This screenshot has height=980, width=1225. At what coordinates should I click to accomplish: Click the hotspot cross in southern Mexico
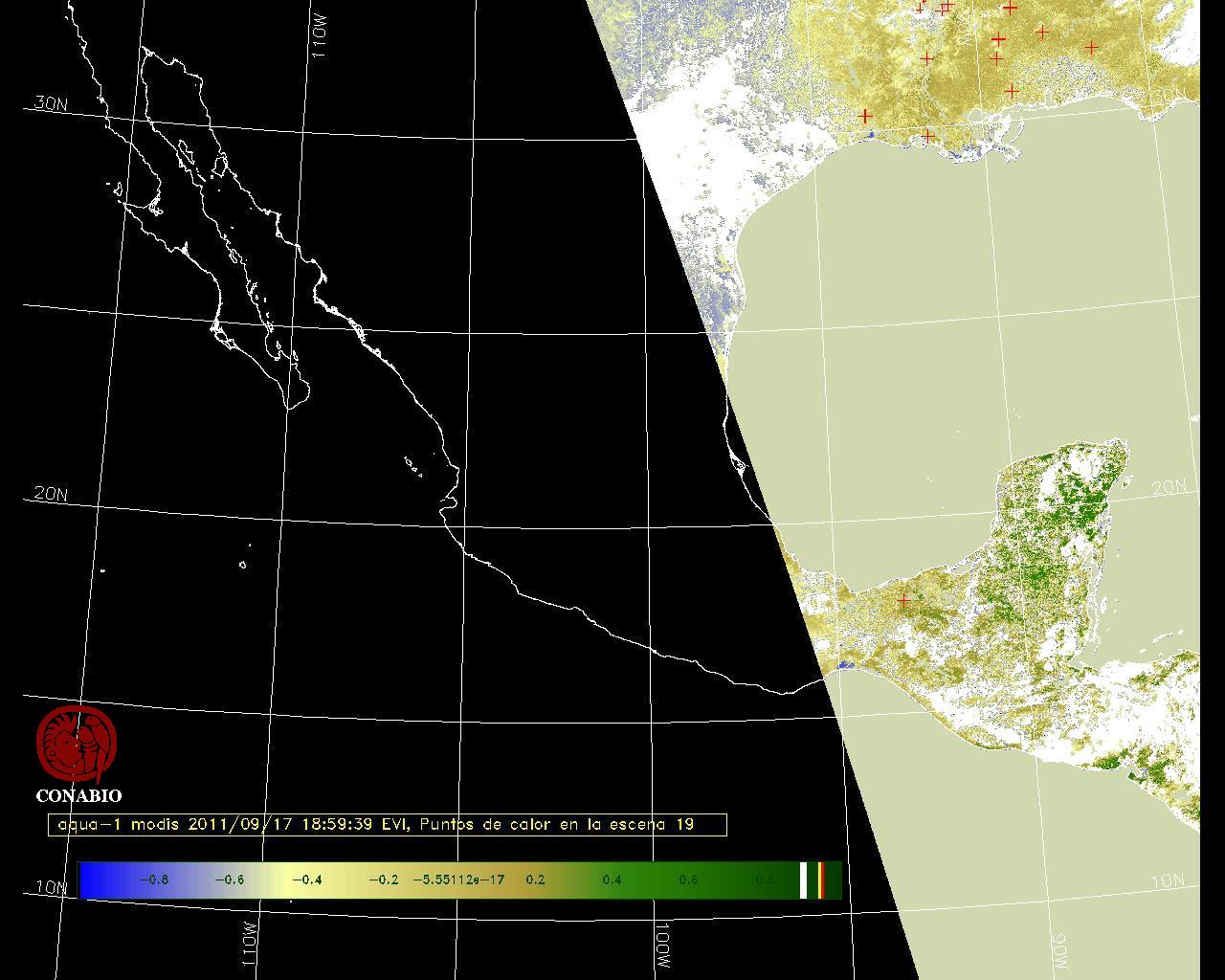(903, 601)
